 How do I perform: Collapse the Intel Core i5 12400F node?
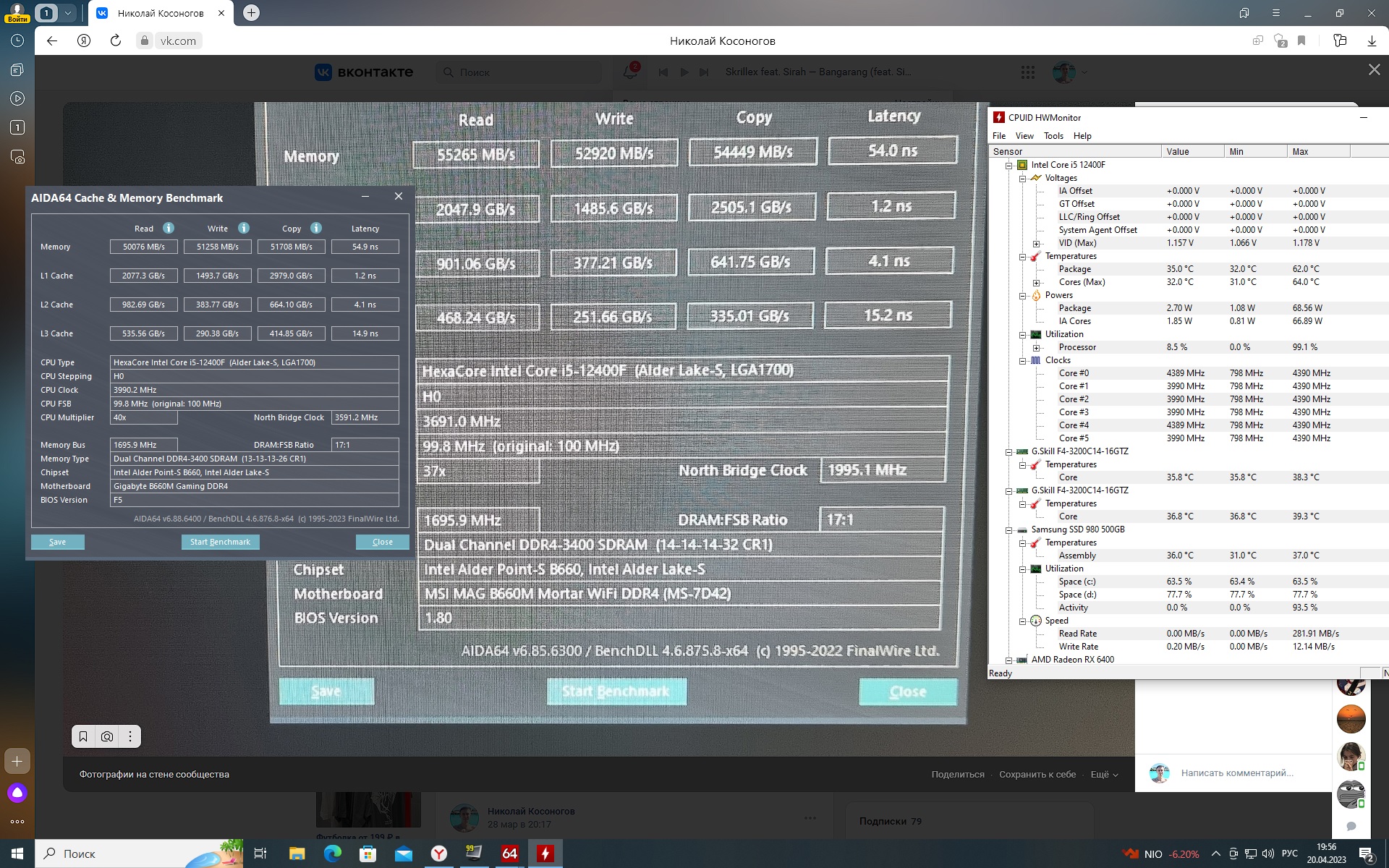(1008, 165)
